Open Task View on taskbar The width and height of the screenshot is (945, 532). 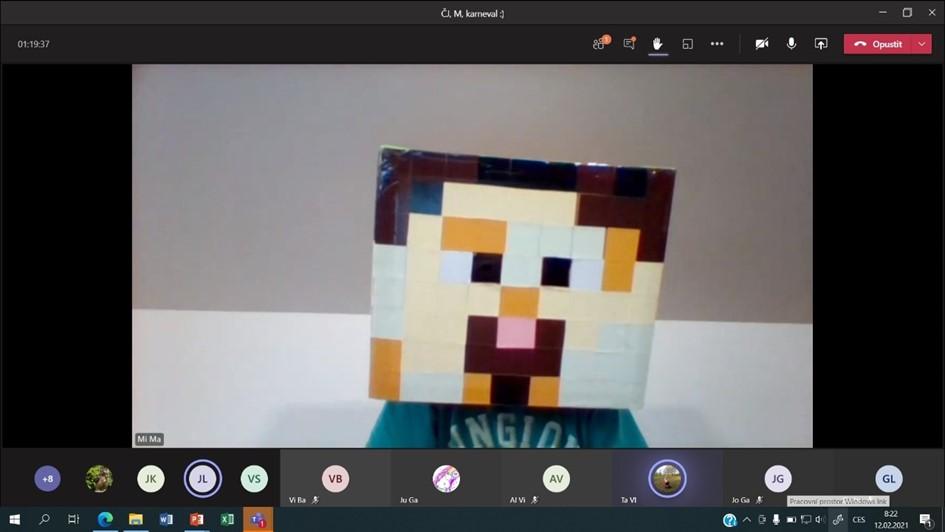click(x=74, y=519)
